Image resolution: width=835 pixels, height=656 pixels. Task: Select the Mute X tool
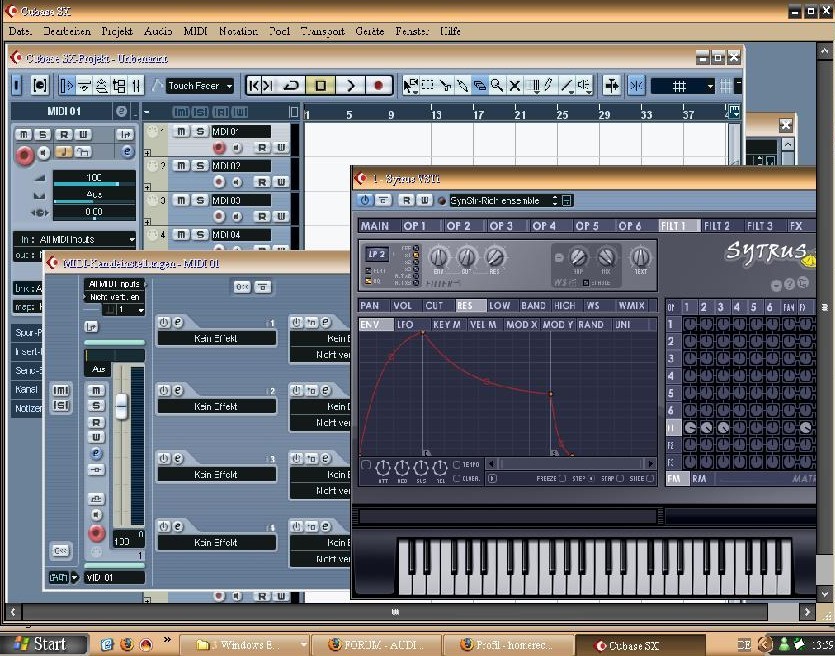[514, 85]
